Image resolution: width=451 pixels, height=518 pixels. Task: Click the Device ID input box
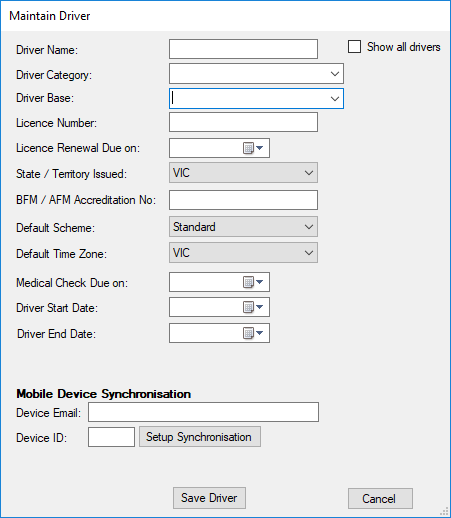click(x=111, y=437)
